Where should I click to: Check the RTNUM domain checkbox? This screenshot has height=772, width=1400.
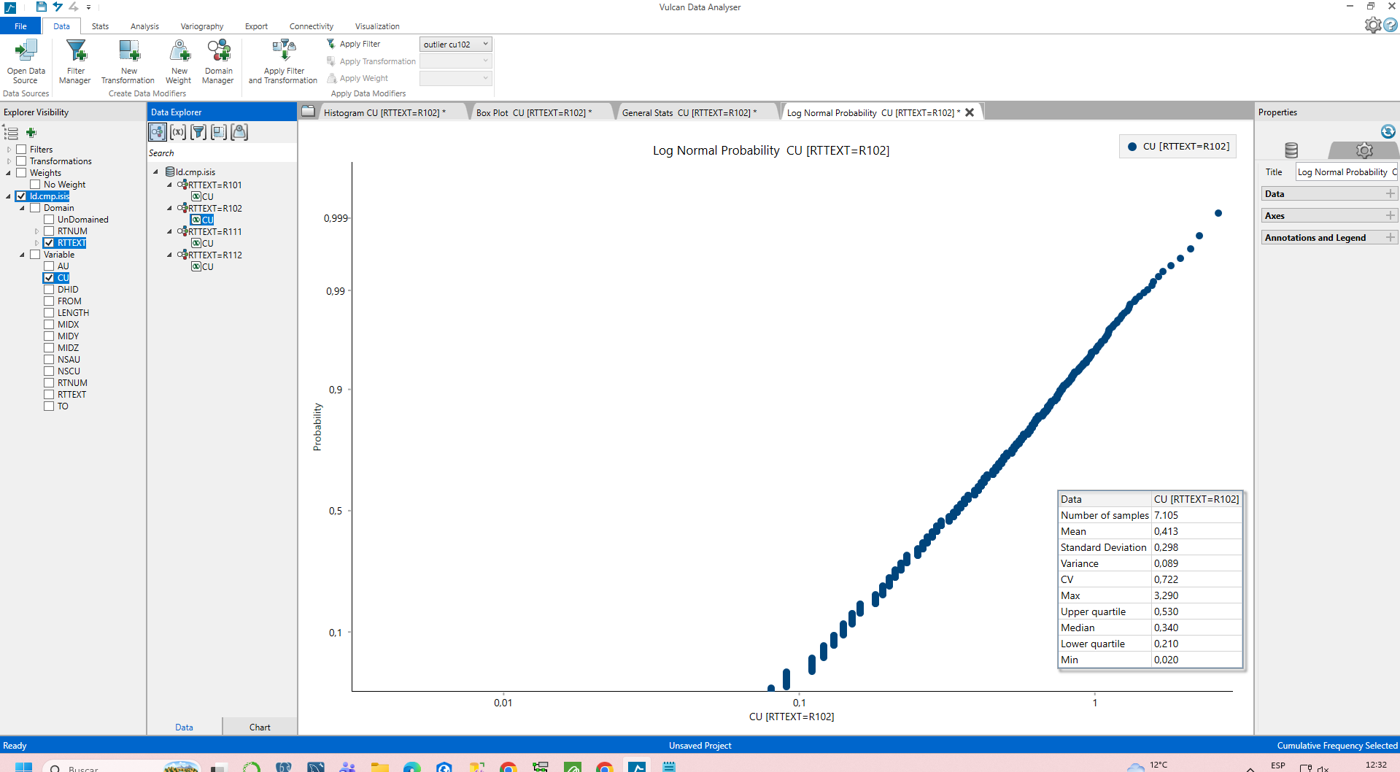pyautogui.click(x=49, y=231)
